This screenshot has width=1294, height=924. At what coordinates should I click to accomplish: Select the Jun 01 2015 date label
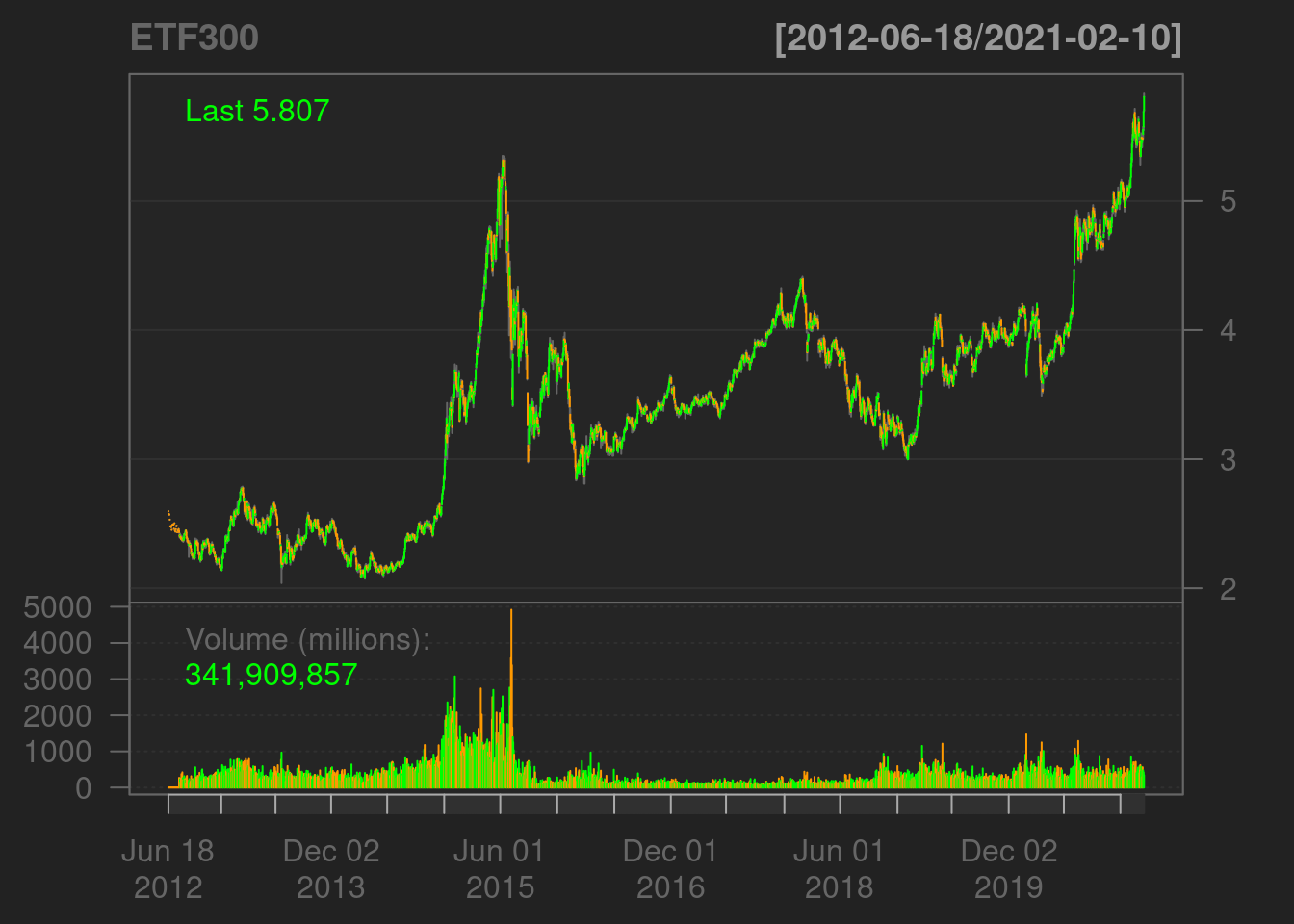[499, 868]
